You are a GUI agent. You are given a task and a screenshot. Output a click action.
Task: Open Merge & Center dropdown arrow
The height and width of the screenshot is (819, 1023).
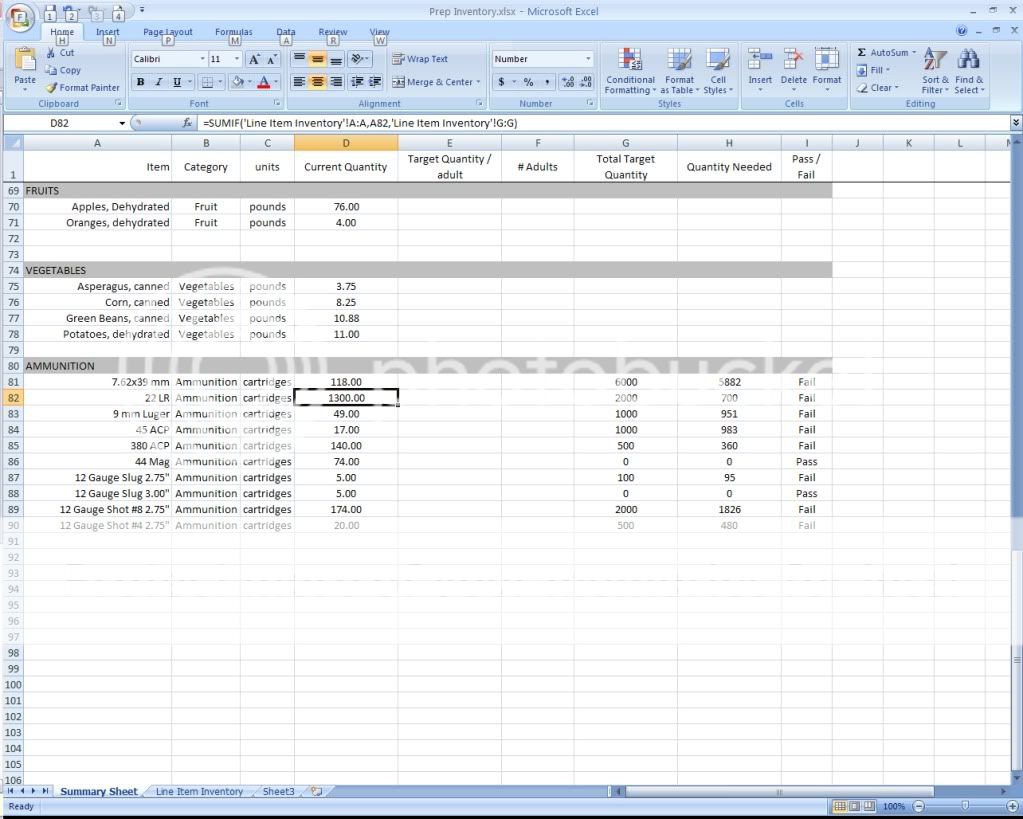tap(478, 82)
